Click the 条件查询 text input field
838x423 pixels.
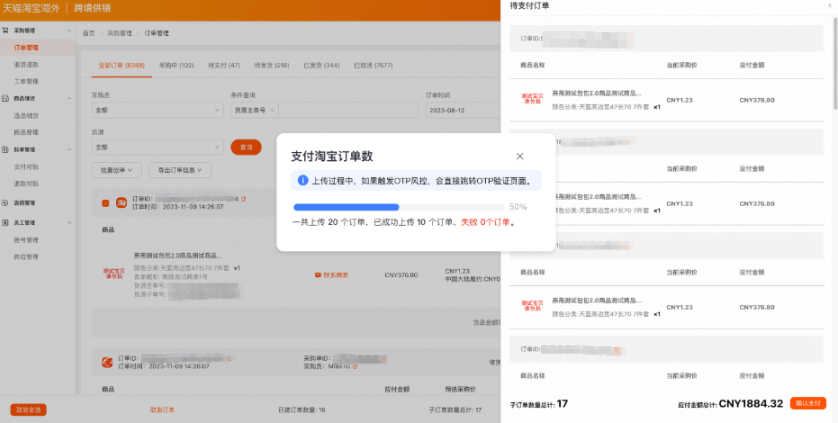coord(348,110)
